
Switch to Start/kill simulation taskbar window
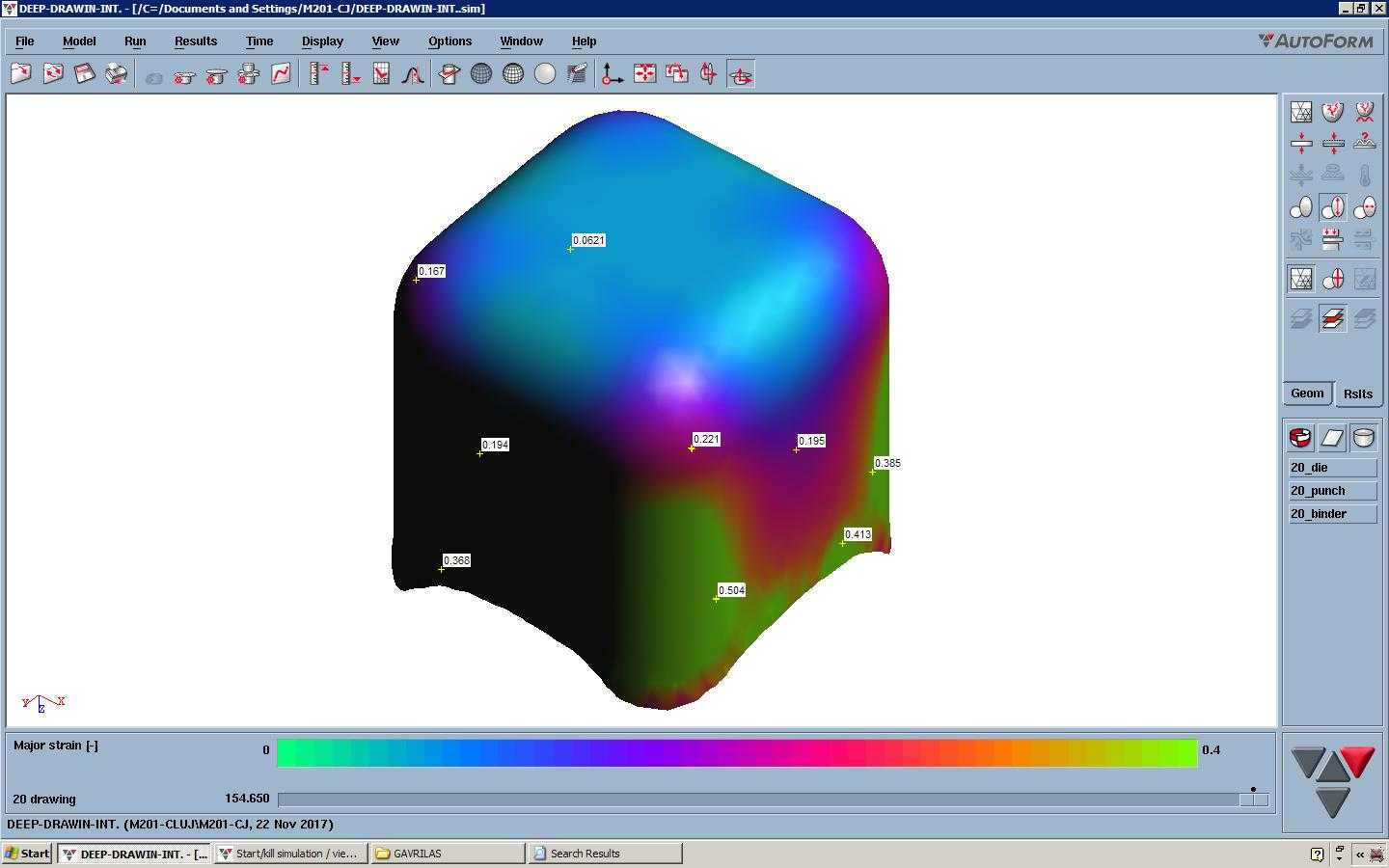pyautogui.click(x=290, y=854)
